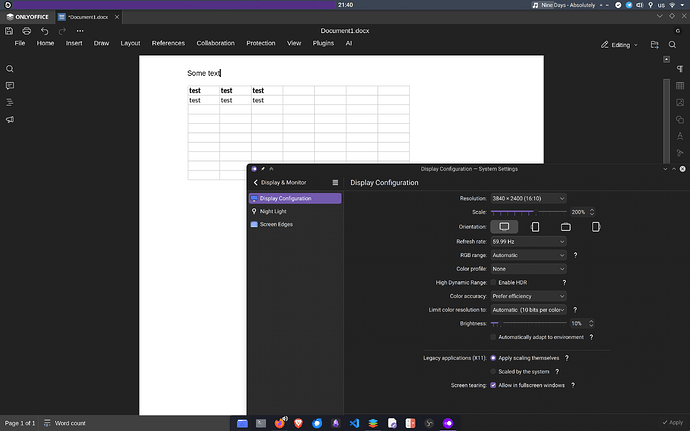Click the Feedback megaphone icon in sidebar
The image size is (690, 431).
click(10, 120)
